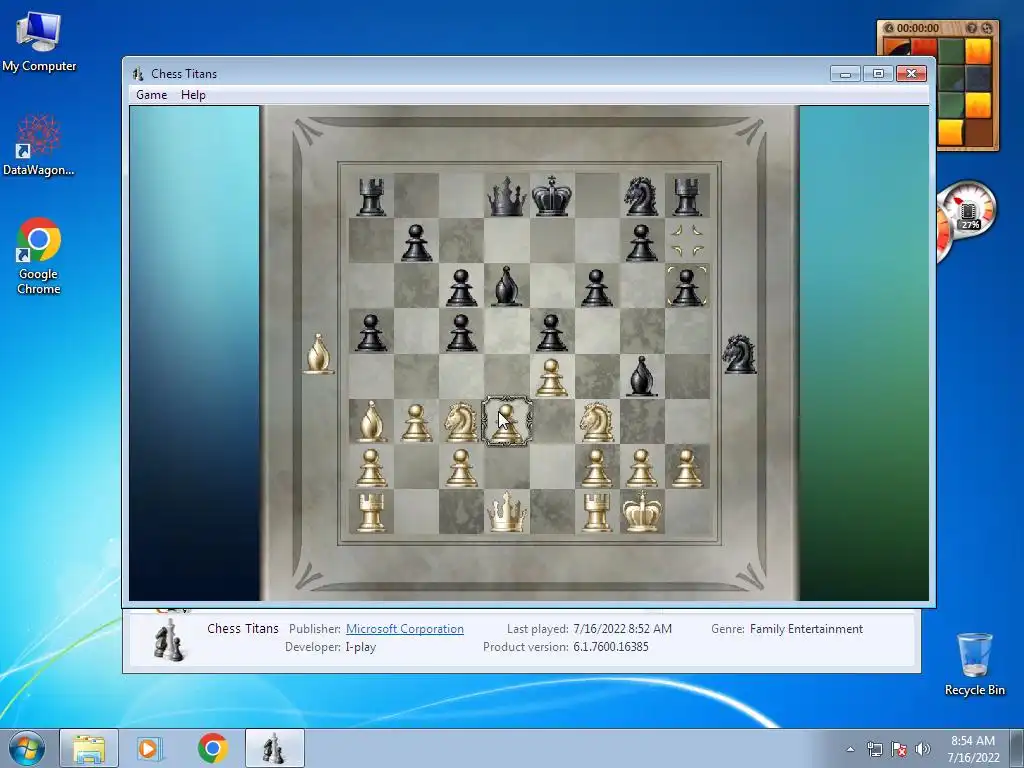Select the black knight on g8
Screen dimensions: 1024x768
click(641, 195)
